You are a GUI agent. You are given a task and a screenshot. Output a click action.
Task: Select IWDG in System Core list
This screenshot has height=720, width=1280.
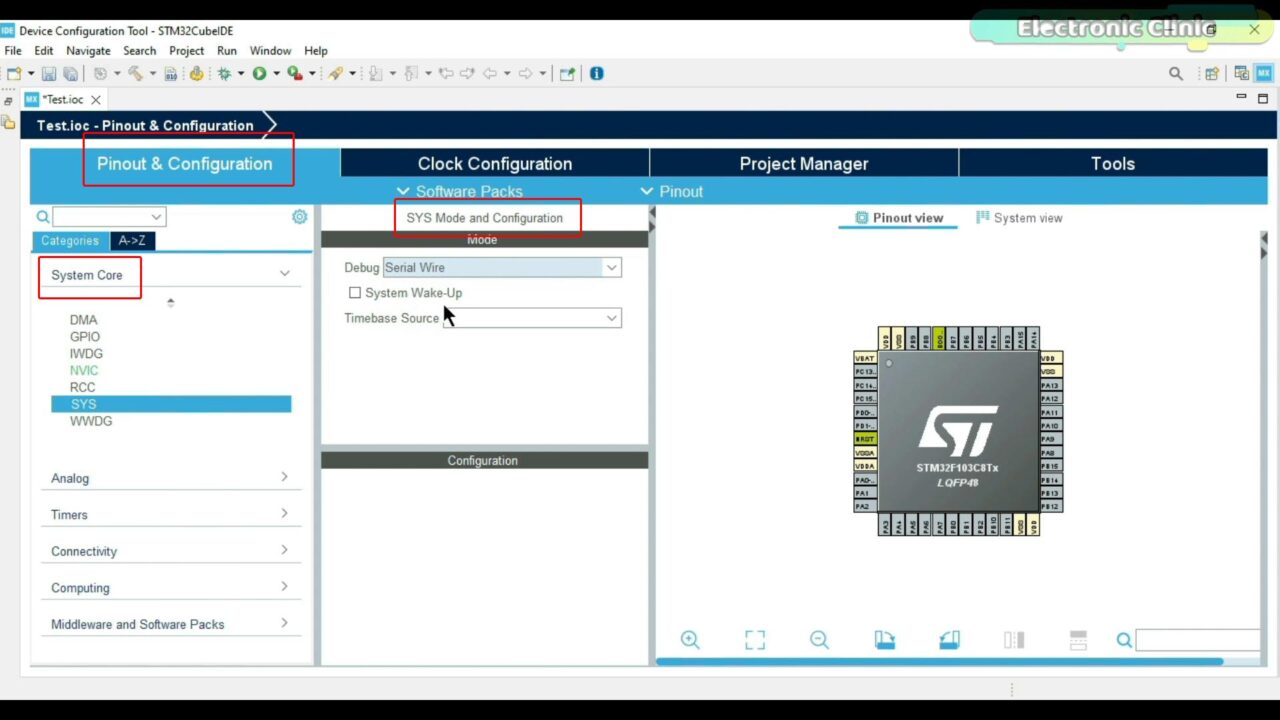click(86, 353)
